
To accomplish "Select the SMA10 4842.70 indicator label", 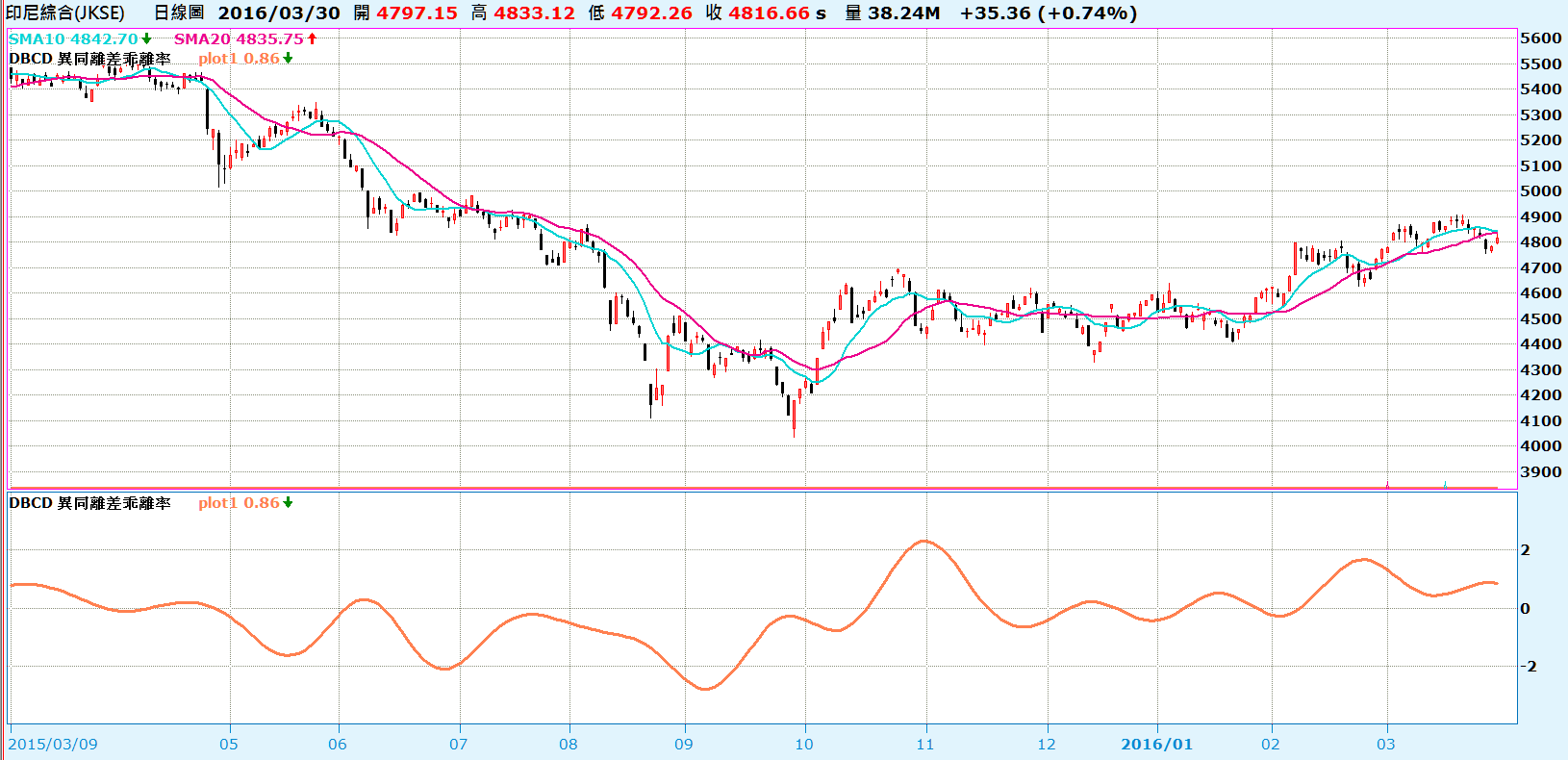I will click(74, 39).
